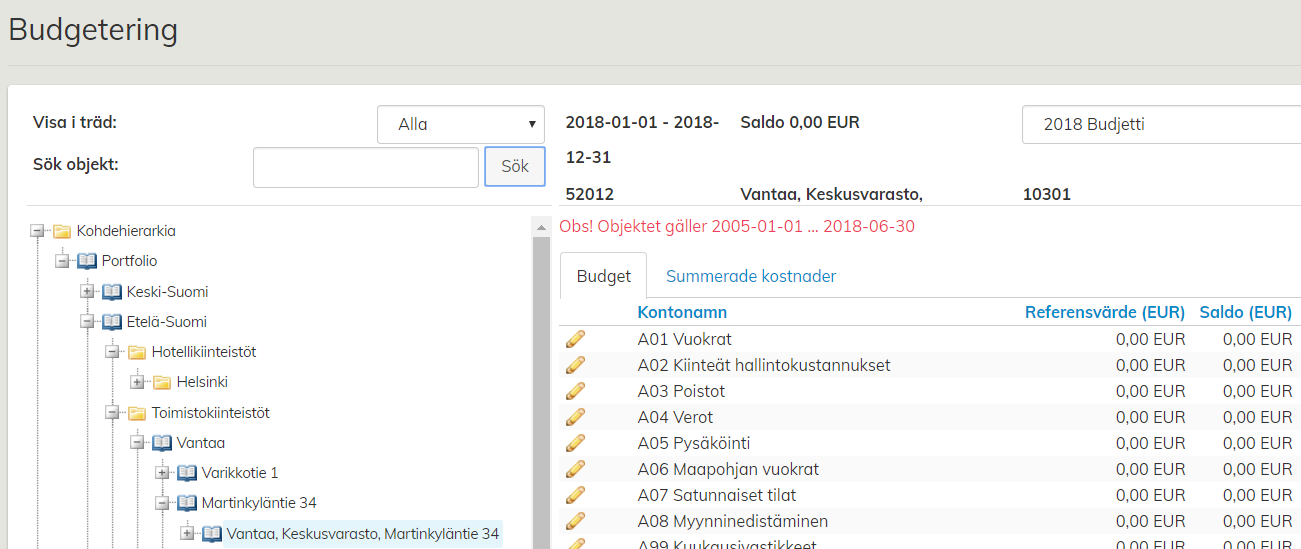Open the Visa i träd dropdown
1301x549 pixels.
coord(460,125)
